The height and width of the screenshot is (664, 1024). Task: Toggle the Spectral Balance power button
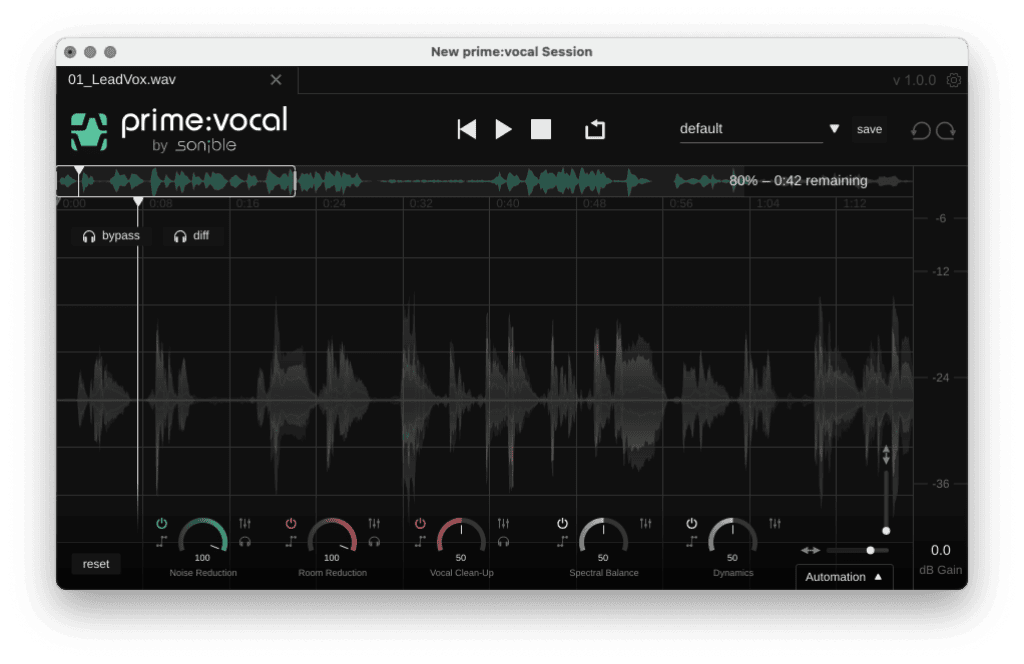coord(562,523)
